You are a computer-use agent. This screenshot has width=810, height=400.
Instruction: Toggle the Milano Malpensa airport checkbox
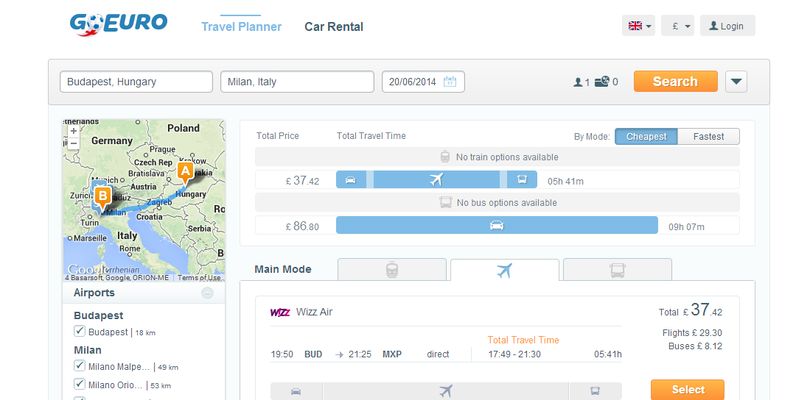[80, 366]
